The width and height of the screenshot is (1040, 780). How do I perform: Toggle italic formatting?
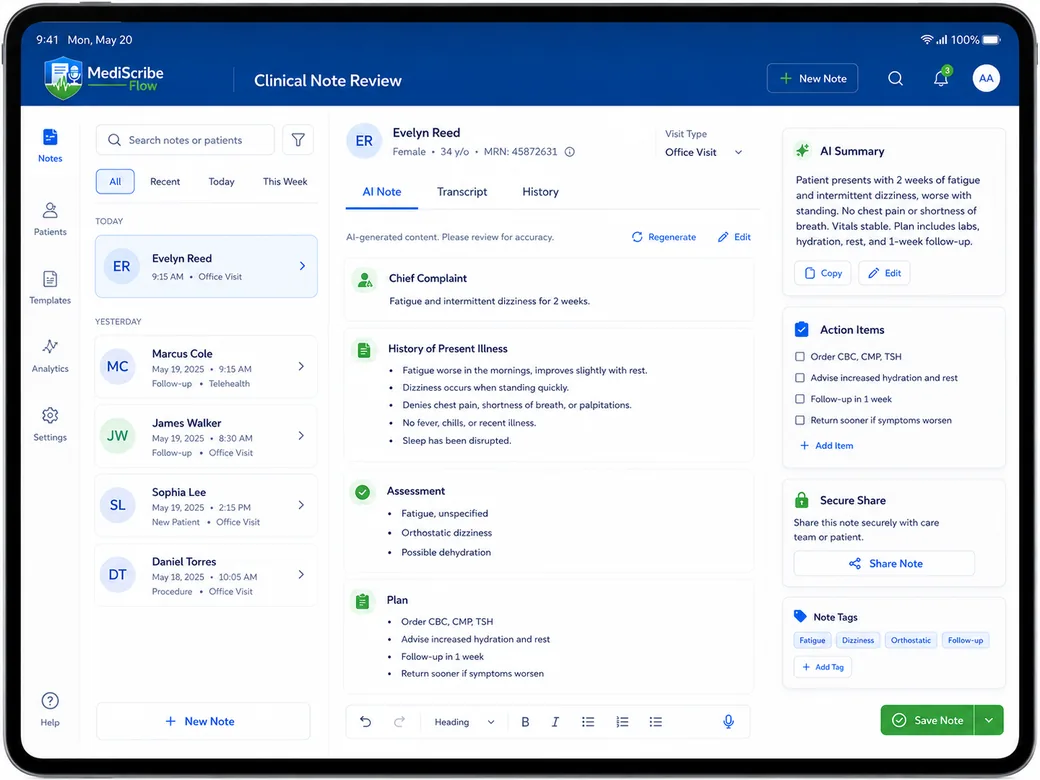point(555,722)
